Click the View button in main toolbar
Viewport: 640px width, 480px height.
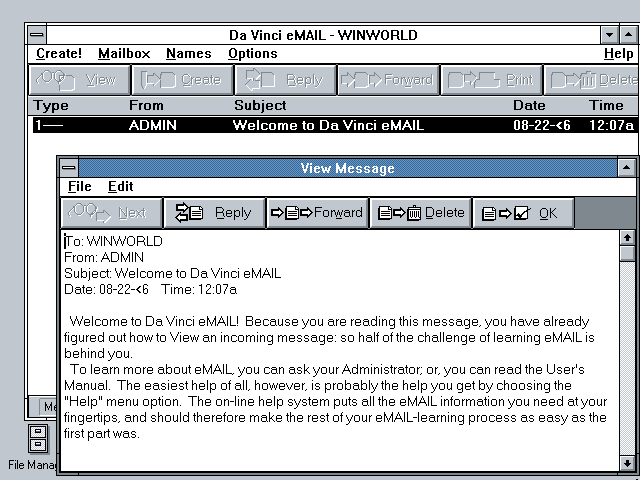pyautogui.click(x=80, y=80)
